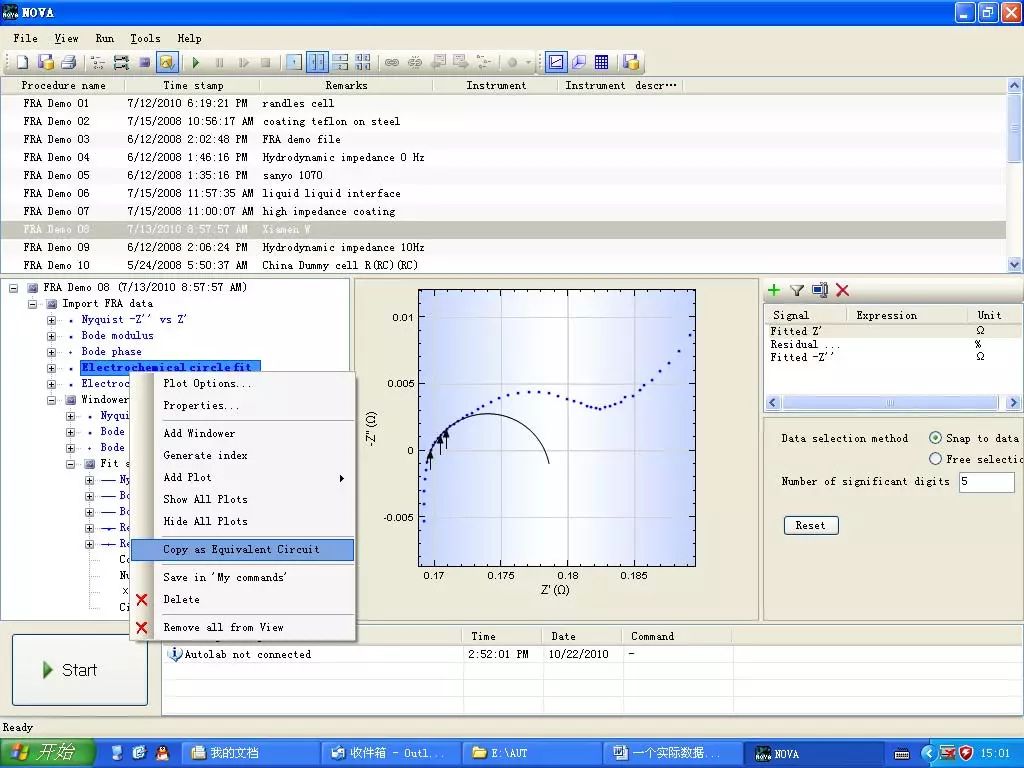Click the red X delete signal icon

(842, 291)
